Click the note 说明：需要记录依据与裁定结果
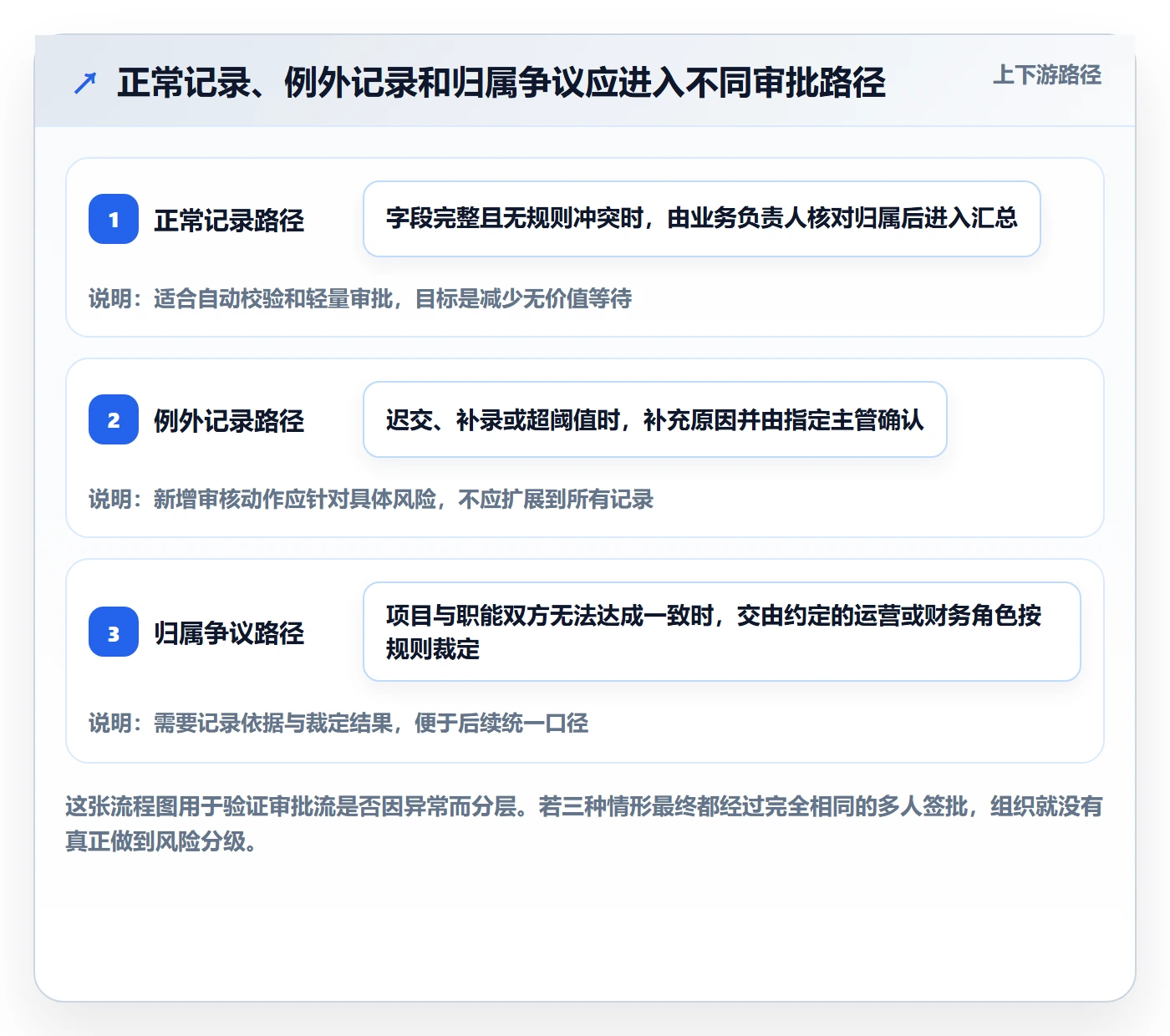Screen dimensions: 1170x1036 point(338,723)
